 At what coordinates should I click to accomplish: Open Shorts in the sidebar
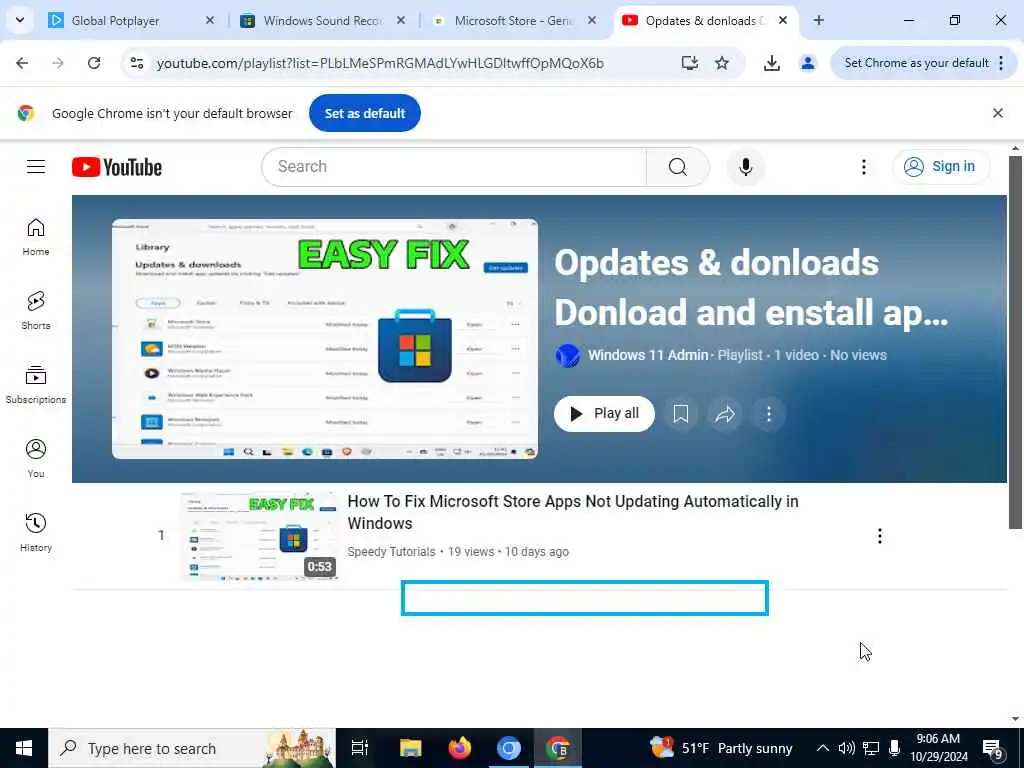36,311
